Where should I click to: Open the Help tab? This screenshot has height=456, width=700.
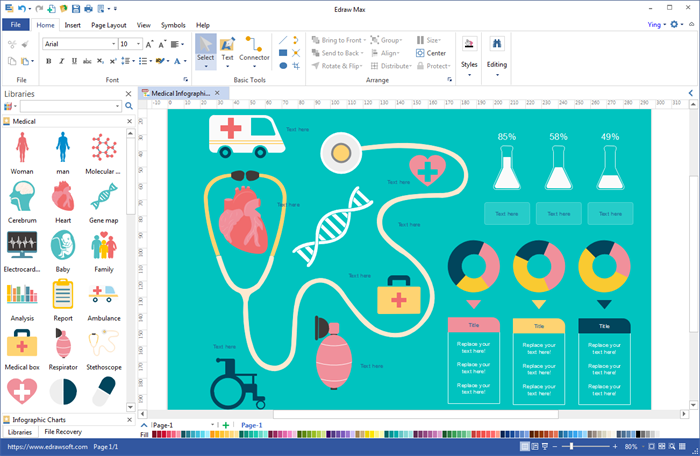click(203, 25)
